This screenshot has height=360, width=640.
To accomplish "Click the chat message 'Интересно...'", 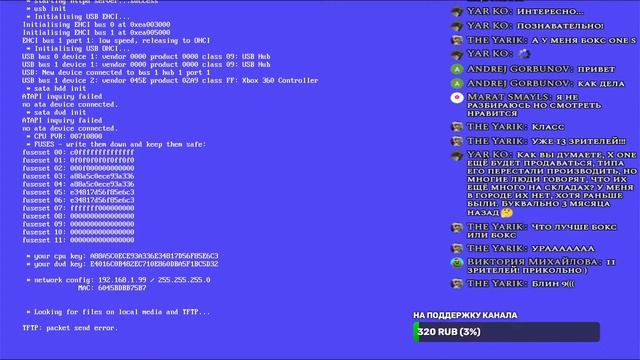I will click(550, 12).
